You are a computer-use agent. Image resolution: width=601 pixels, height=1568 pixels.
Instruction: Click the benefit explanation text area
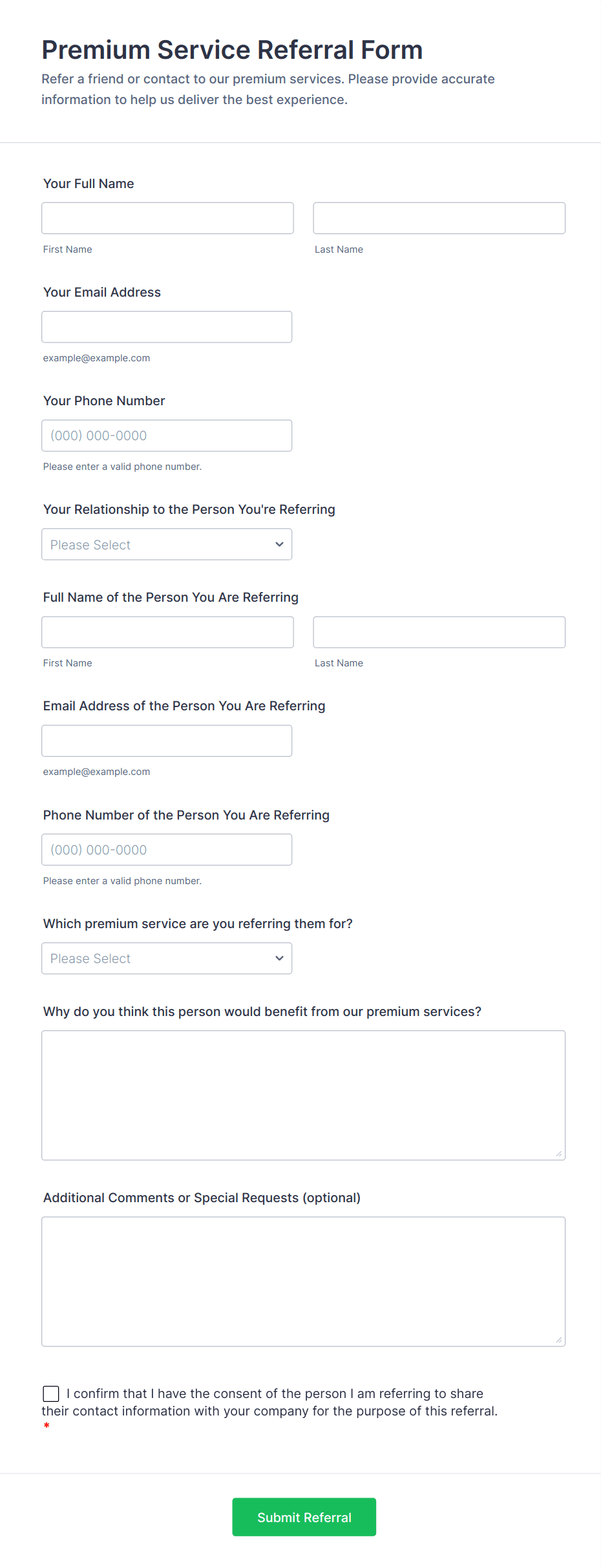click(303, 1095)
